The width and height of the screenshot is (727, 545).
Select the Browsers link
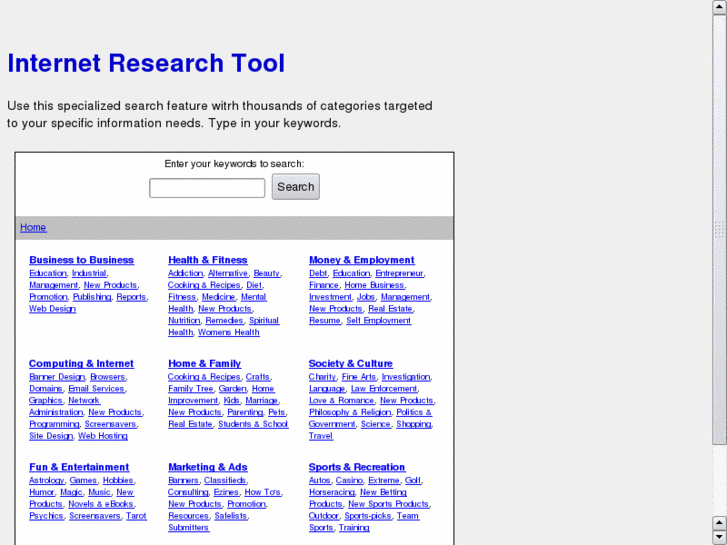pos(108,377)
